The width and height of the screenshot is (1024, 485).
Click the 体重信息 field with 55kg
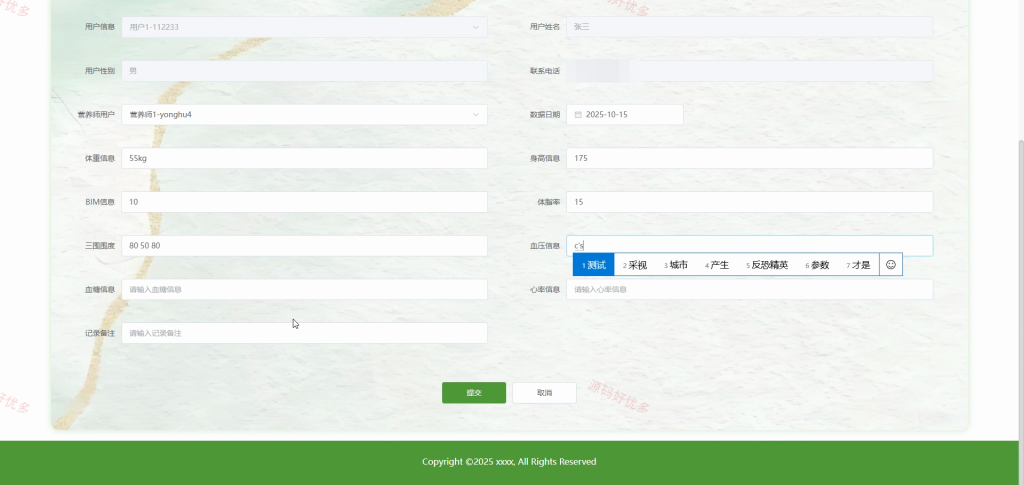(x=304, y=158)
